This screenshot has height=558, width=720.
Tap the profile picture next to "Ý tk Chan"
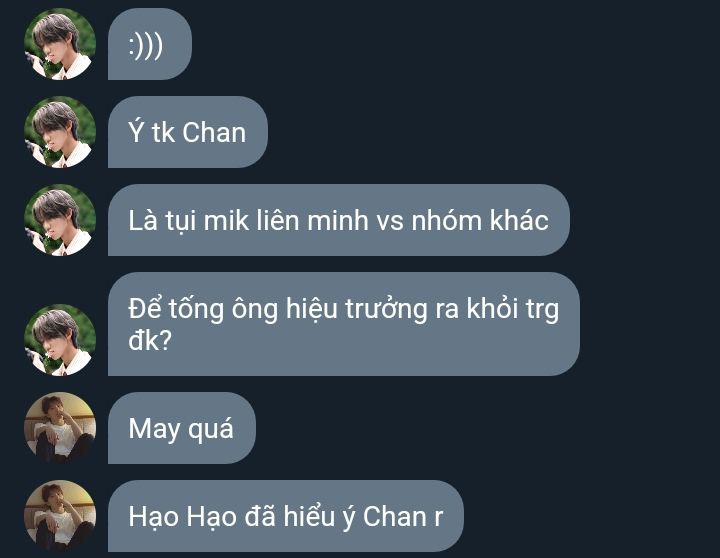[x=60, y=132]
